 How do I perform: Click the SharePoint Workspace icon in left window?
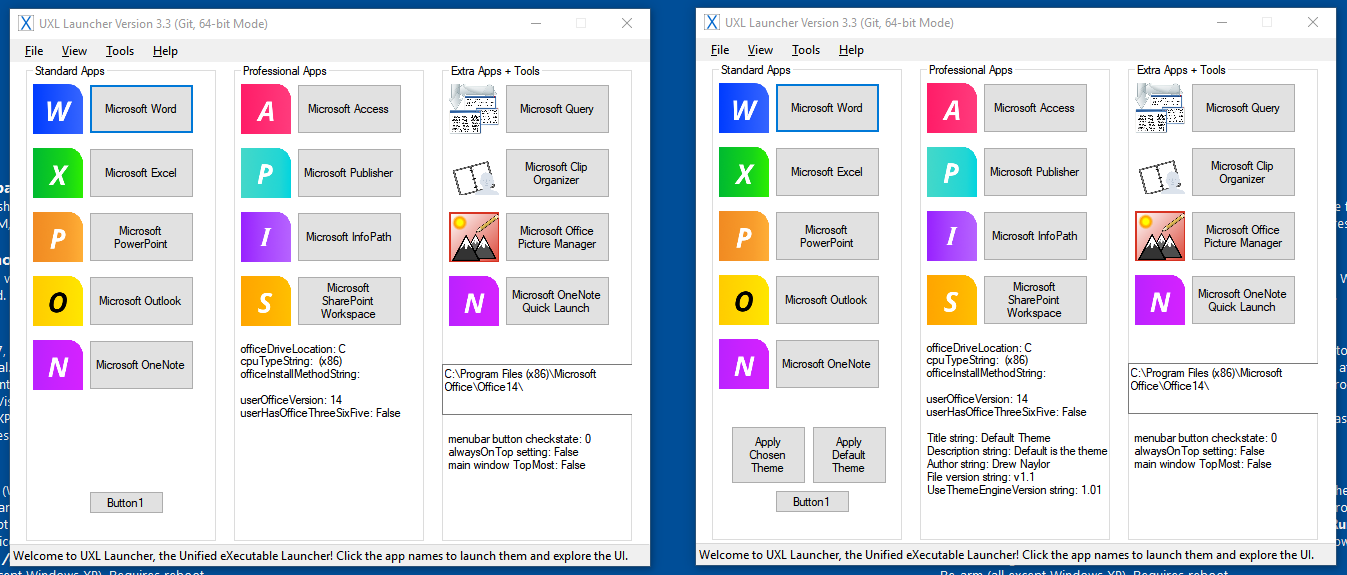point(266,301)
